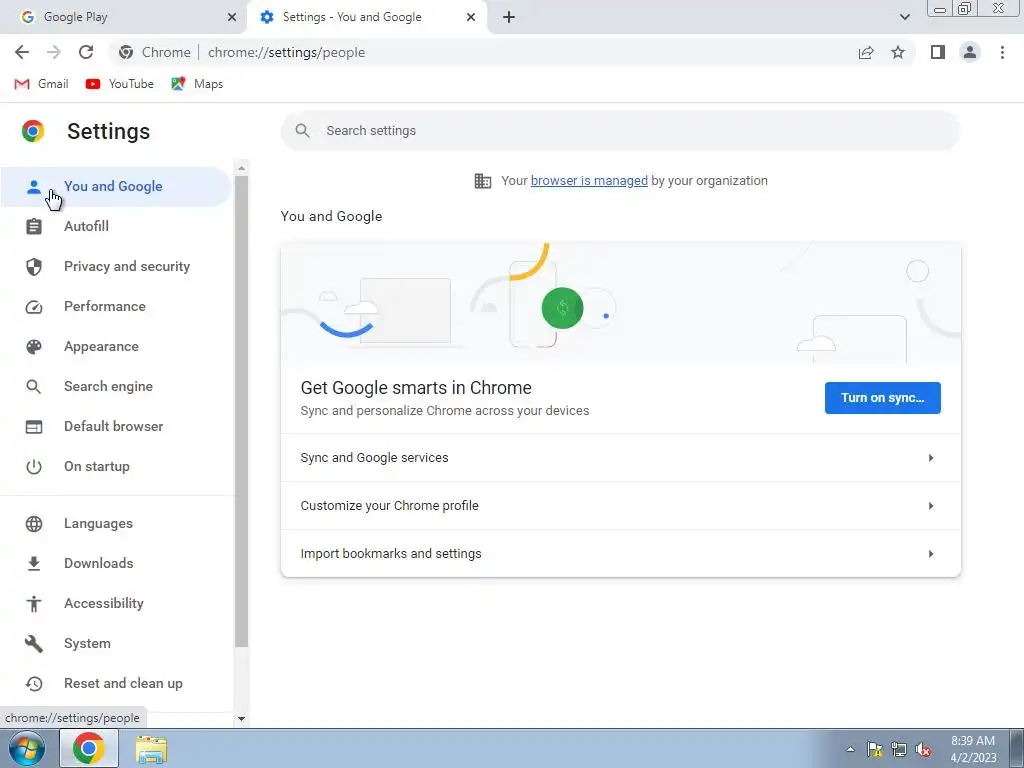Click the browser forward arrow
The image size is (1024, 768).
click(54, 52)
